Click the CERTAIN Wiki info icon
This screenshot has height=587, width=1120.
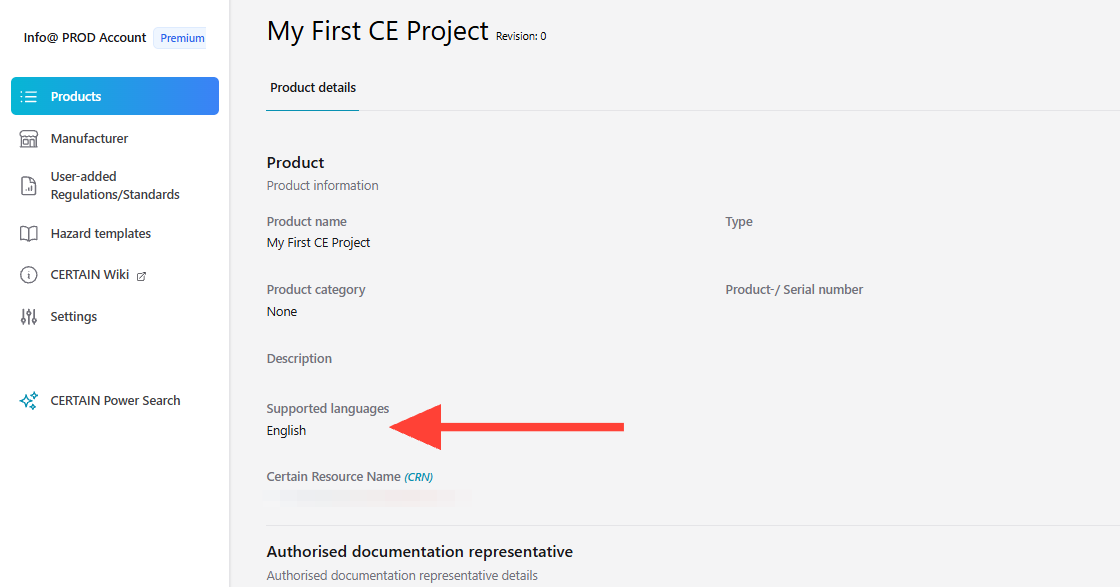point(29,275)
